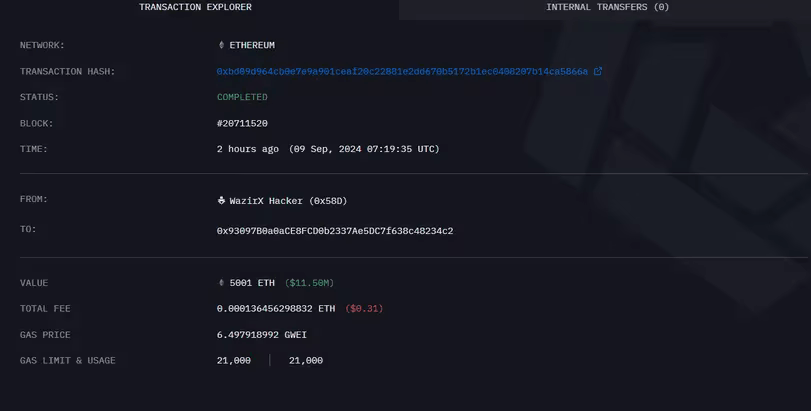
Task: Click the 09 Sep, 2024 07:19:35 UTC timestamp
Action: click(364, 149)
